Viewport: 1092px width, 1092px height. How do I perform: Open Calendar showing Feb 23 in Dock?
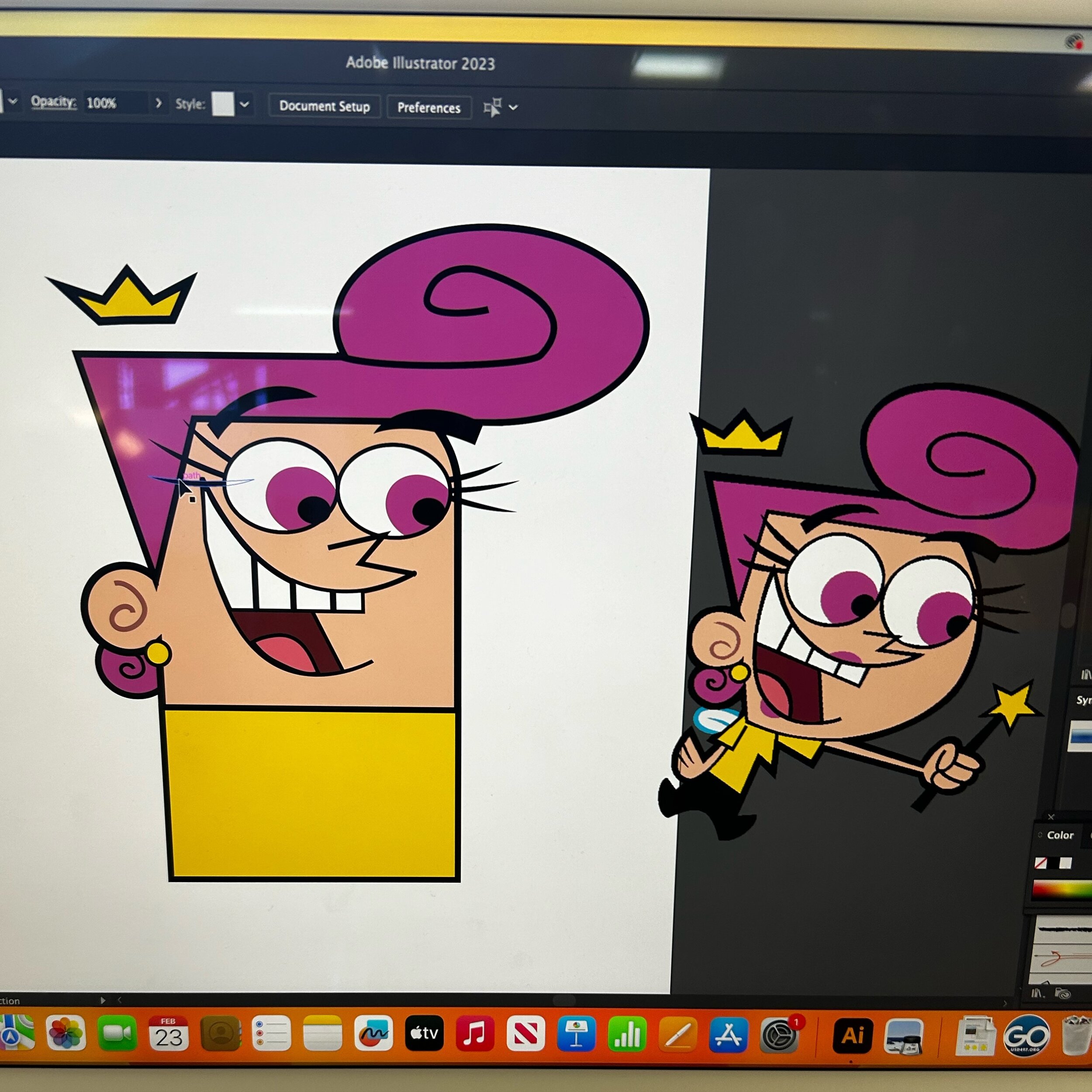169,1033
